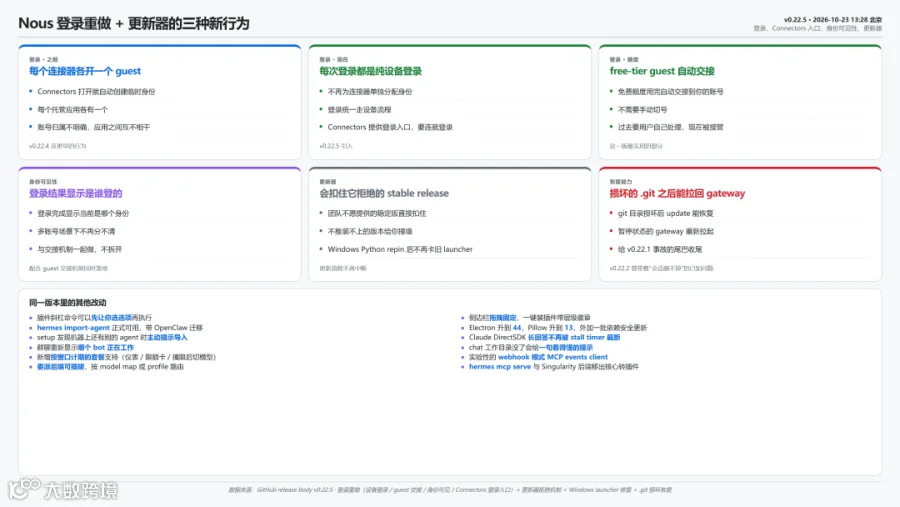Click the line starting '侧边栏'
The width and height of the screenshot is (900, 507).
pos(530,318)
